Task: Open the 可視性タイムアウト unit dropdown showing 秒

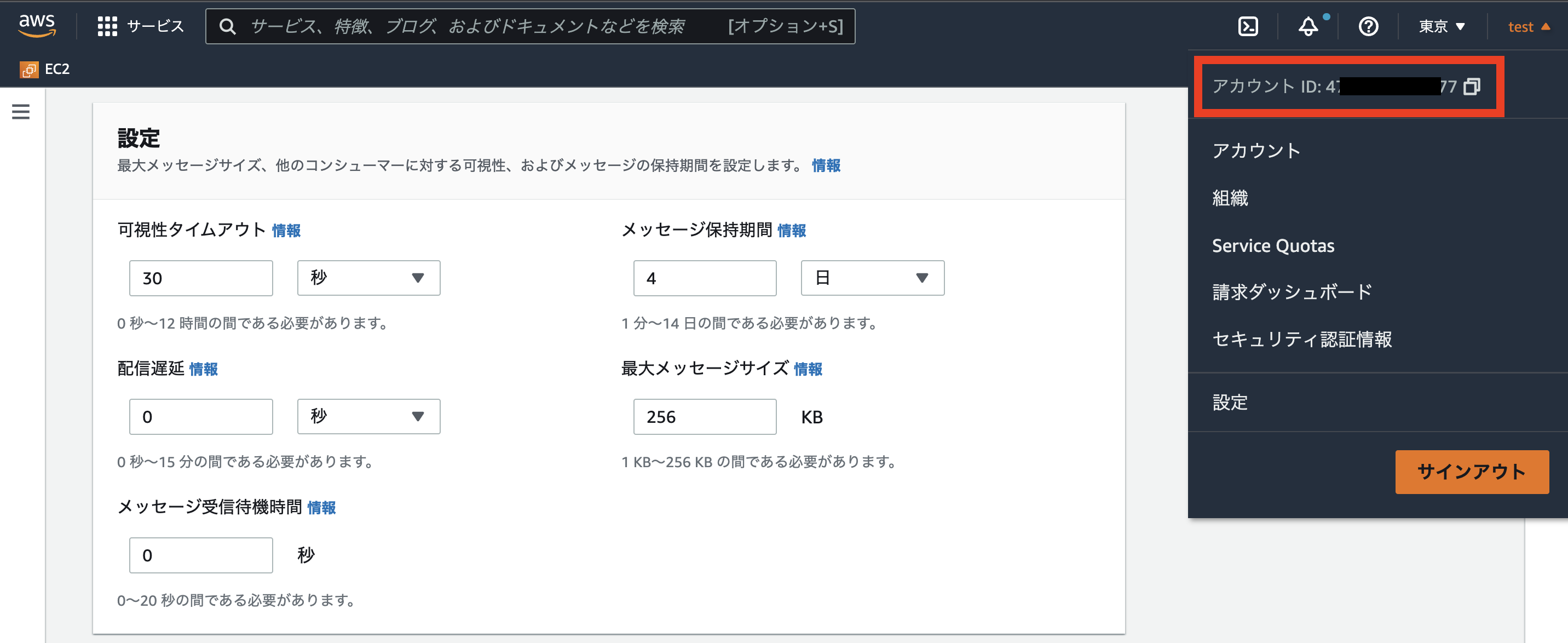Action: click(368, 278)
